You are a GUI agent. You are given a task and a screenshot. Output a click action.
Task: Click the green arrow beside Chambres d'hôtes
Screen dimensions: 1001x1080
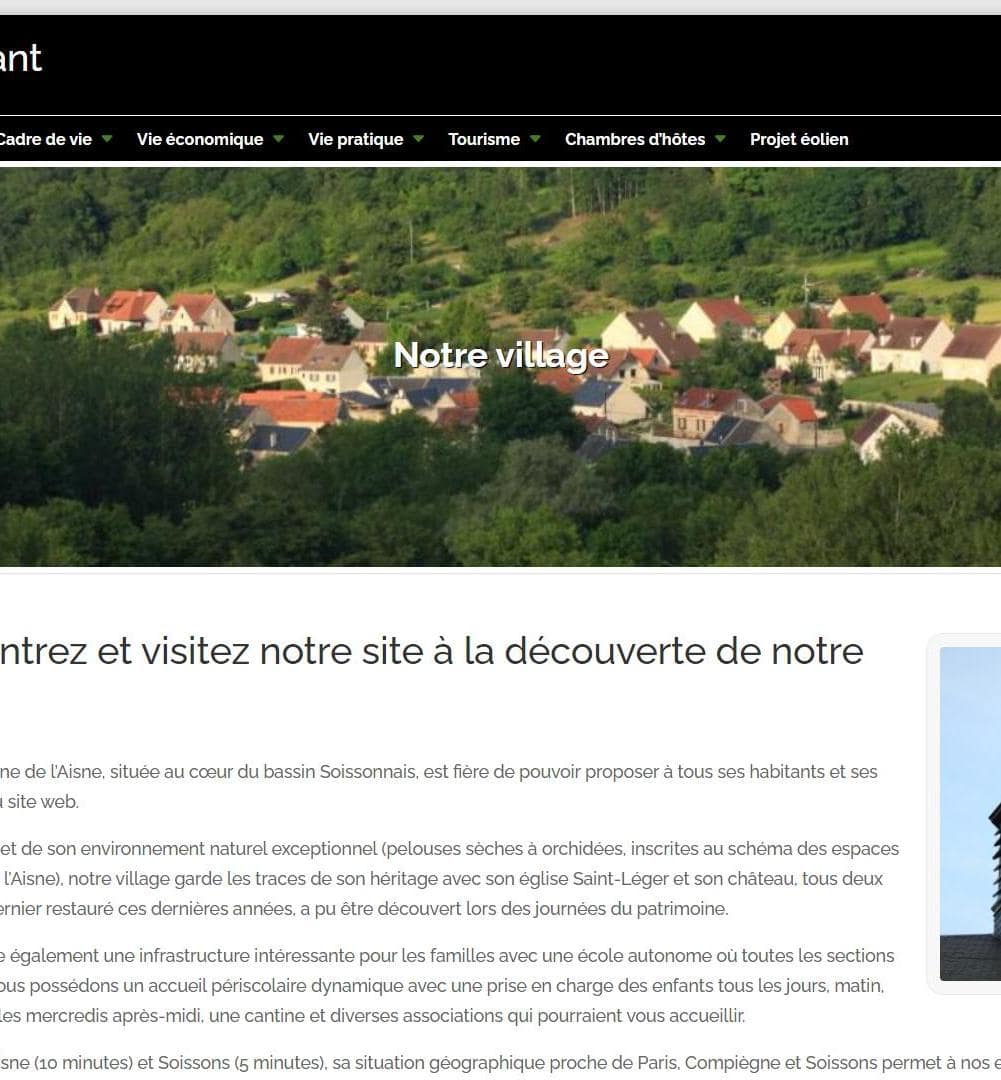(720, 139)
